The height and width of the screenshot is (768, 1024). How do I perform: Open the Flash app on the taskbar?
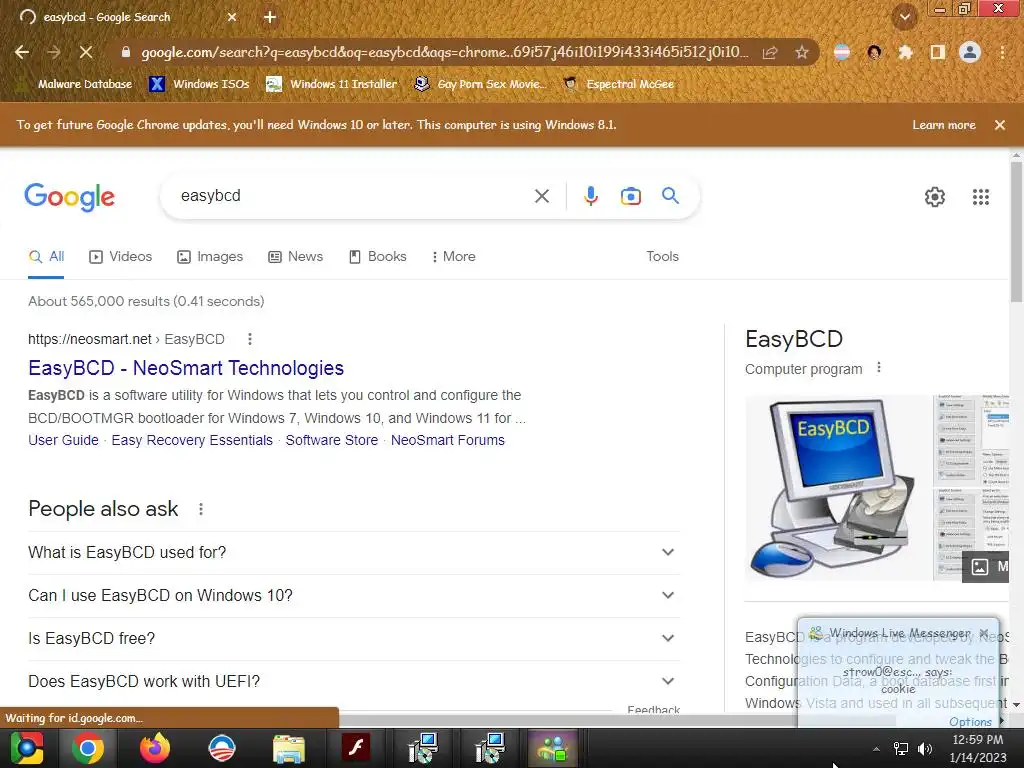click(x=356, y=748)
